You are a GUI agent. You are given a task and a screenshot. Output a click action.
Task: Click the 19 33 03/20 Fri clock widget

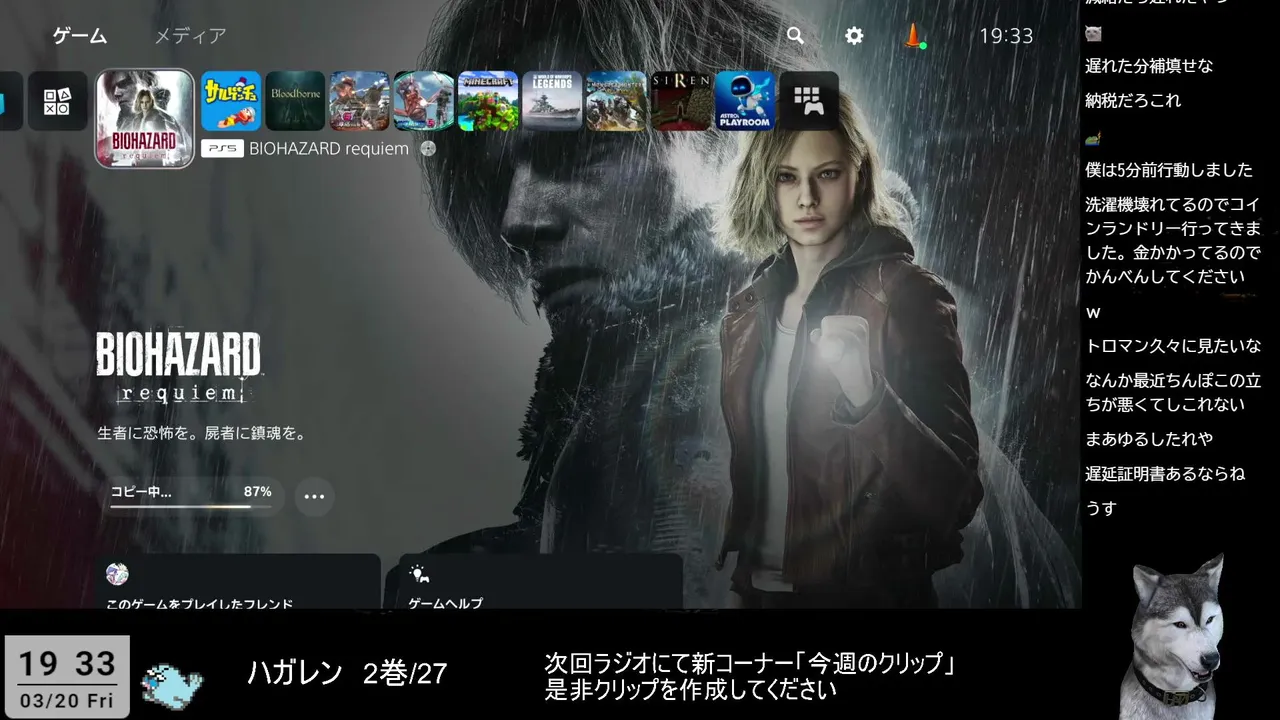point(66,676)
